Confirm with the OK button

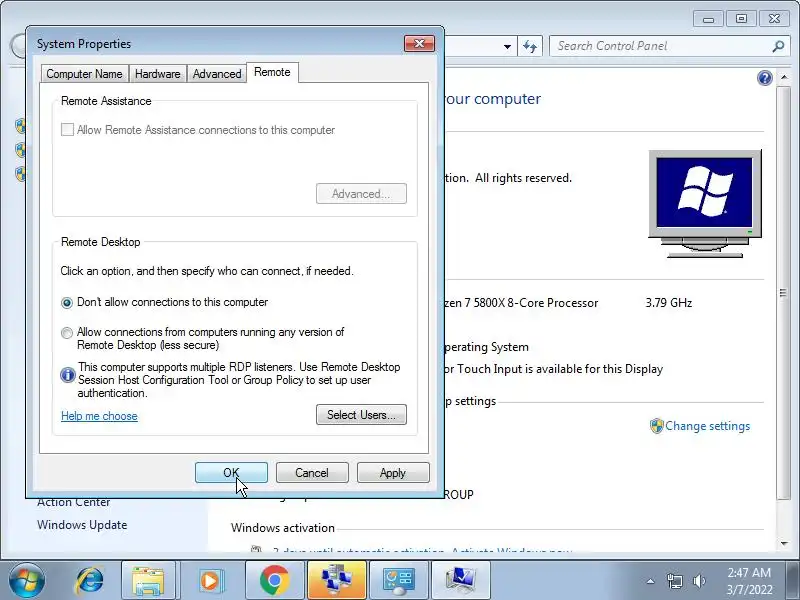pyautogui.click(x=231, y=472)
